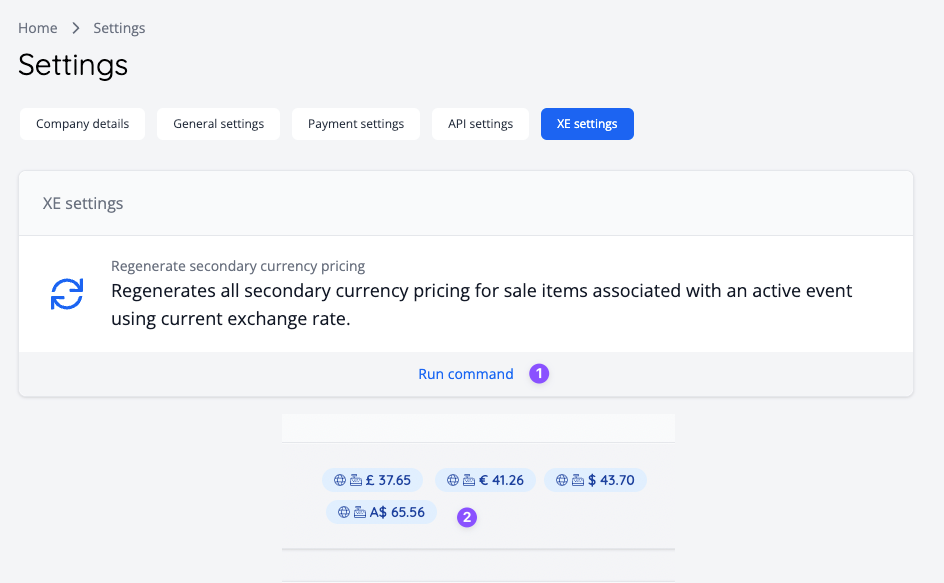The width and height of the screenshot is (944, 583).
Task: Open the General settings tab
Action: tap(218, 123)
